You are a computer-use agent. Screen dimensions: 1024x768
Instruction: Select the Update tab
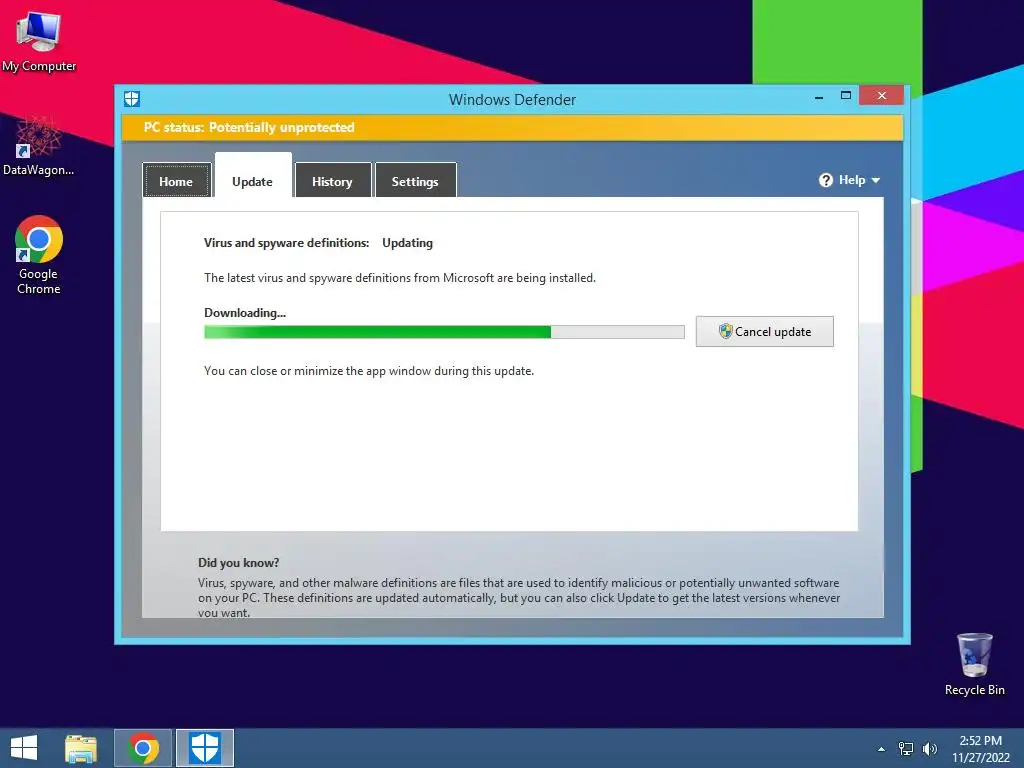[253, 176]
